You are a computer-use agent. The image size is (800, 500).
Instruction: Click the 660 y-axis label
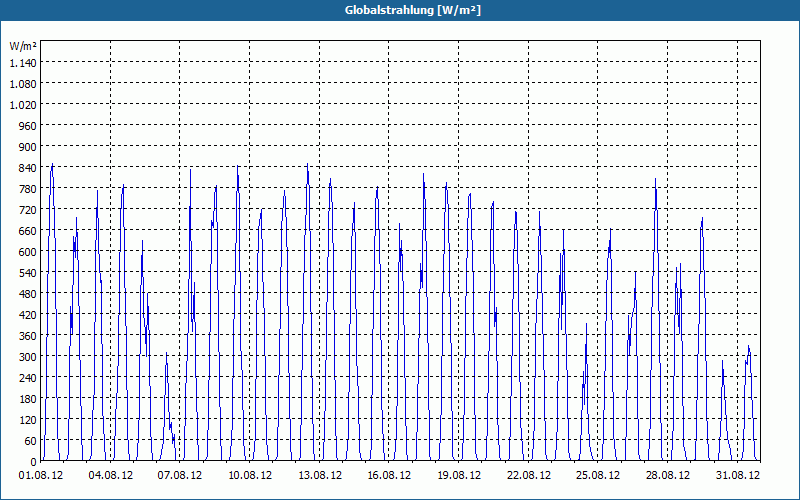(28, 231)
